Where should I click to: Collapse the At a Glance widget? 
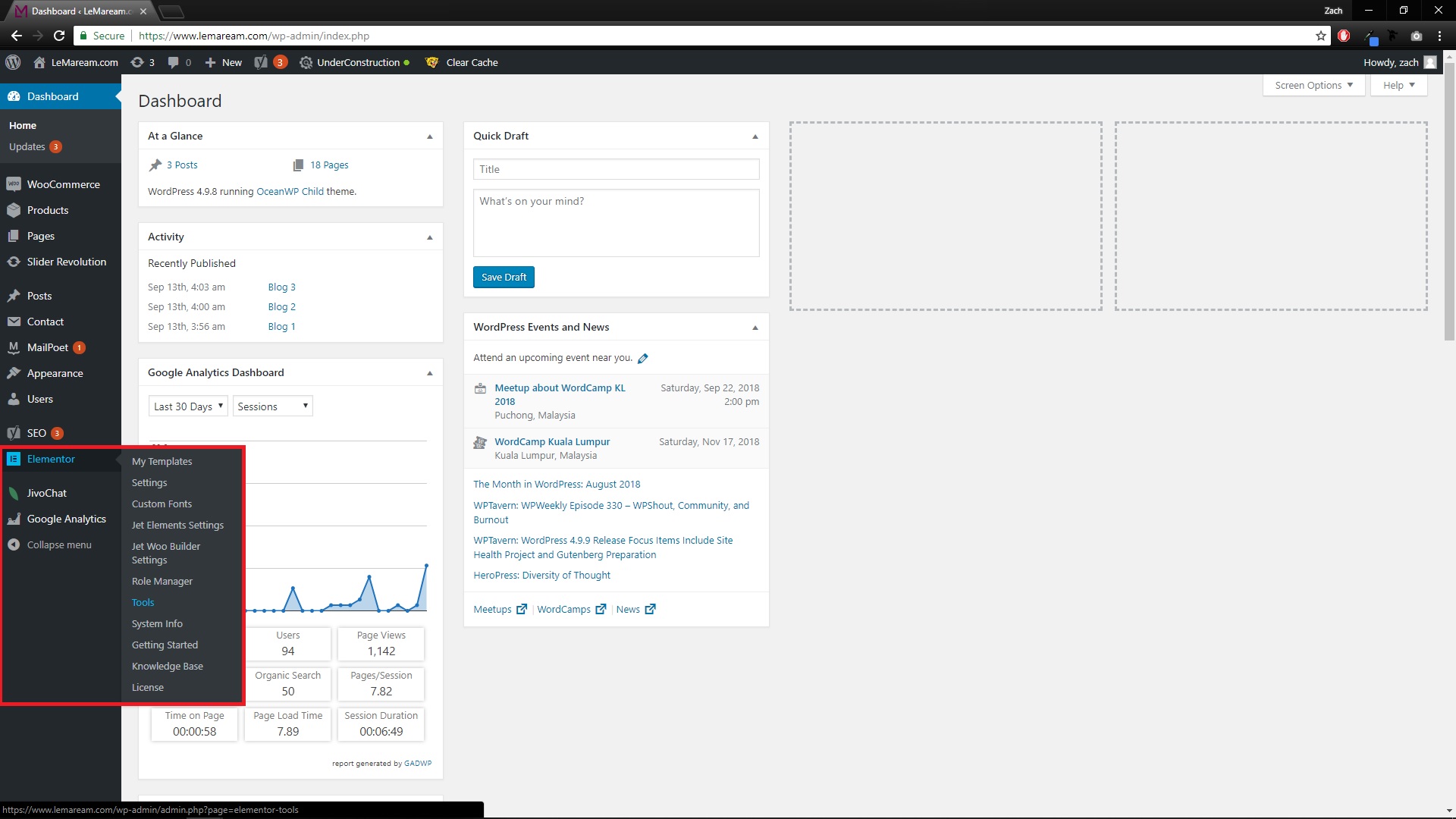click(430, 136)
